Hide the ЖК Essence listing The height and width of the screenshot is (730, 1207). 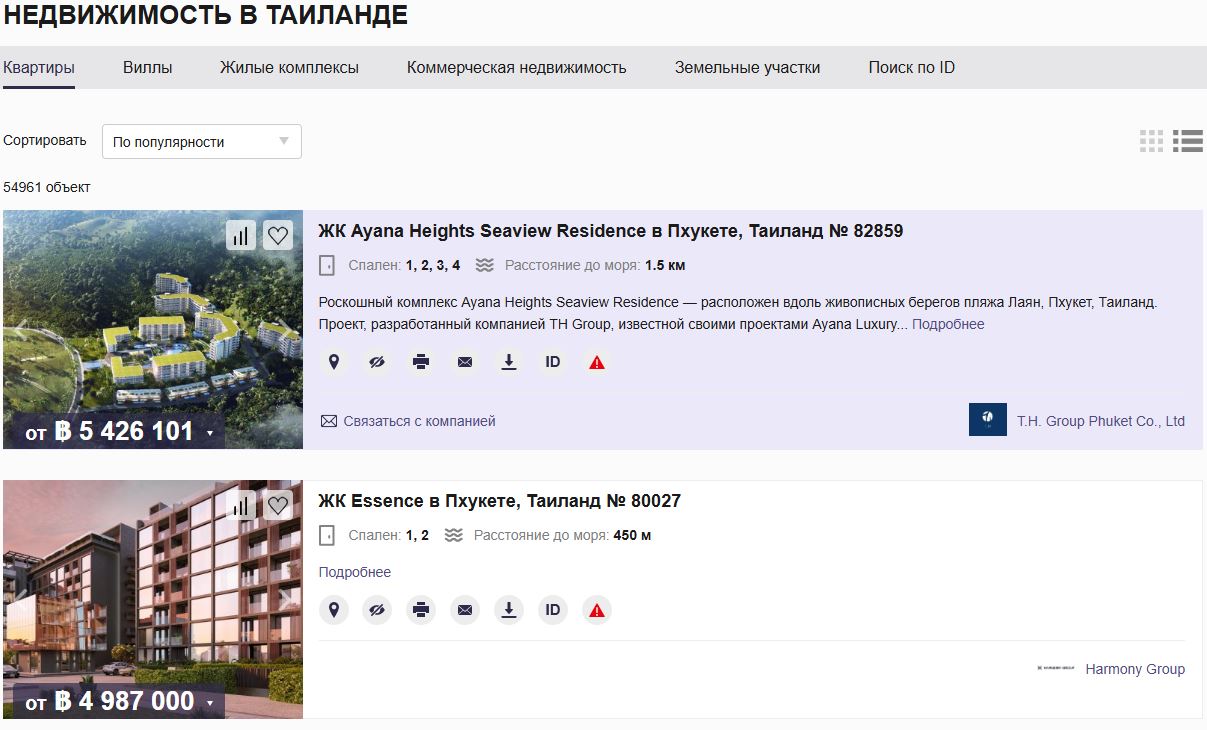click(x=377, y=609)
